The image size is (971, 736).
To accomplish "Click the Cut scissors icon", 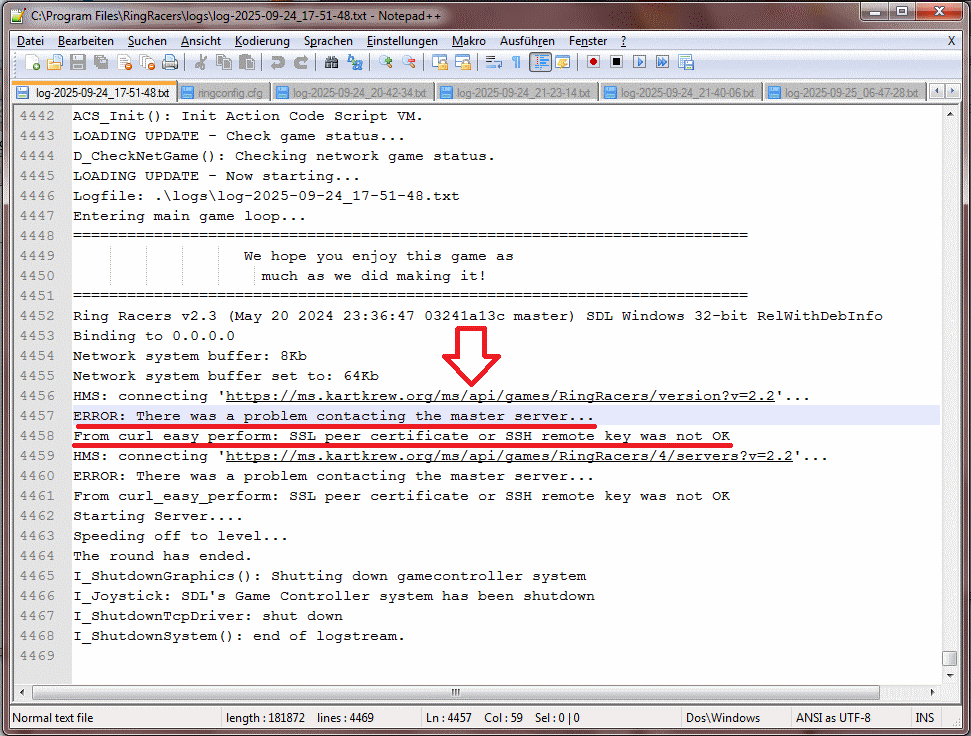I will pyautogui.click(x=200, y=62).
